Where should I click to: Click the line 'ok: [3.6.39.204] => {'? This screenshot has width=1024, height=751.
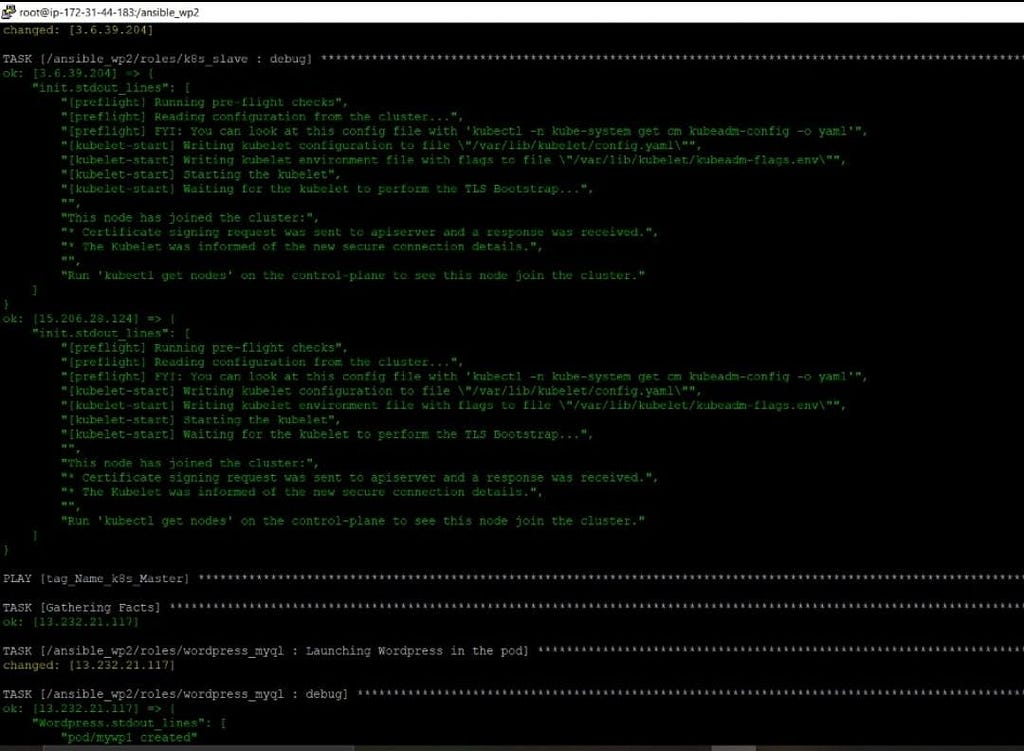(x=78, y=73)
